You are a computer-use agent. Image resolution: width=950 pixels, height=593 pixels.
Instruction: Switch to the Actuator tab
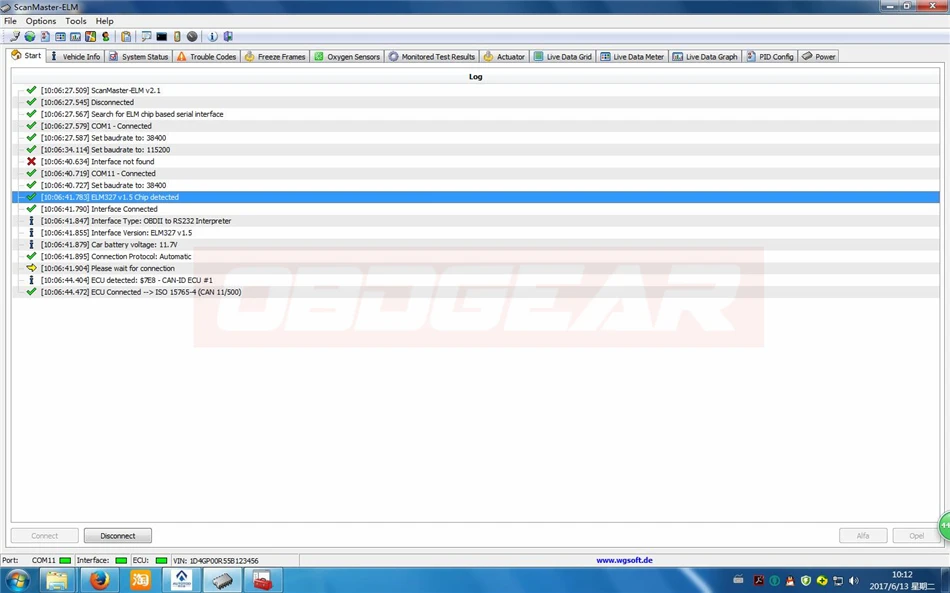click(504, 56)
